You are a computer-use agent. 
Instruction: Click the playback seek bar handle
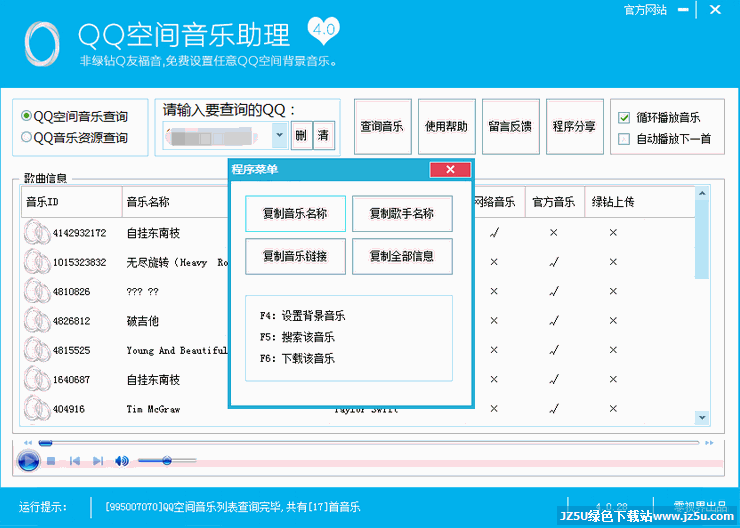coord(45,443)
